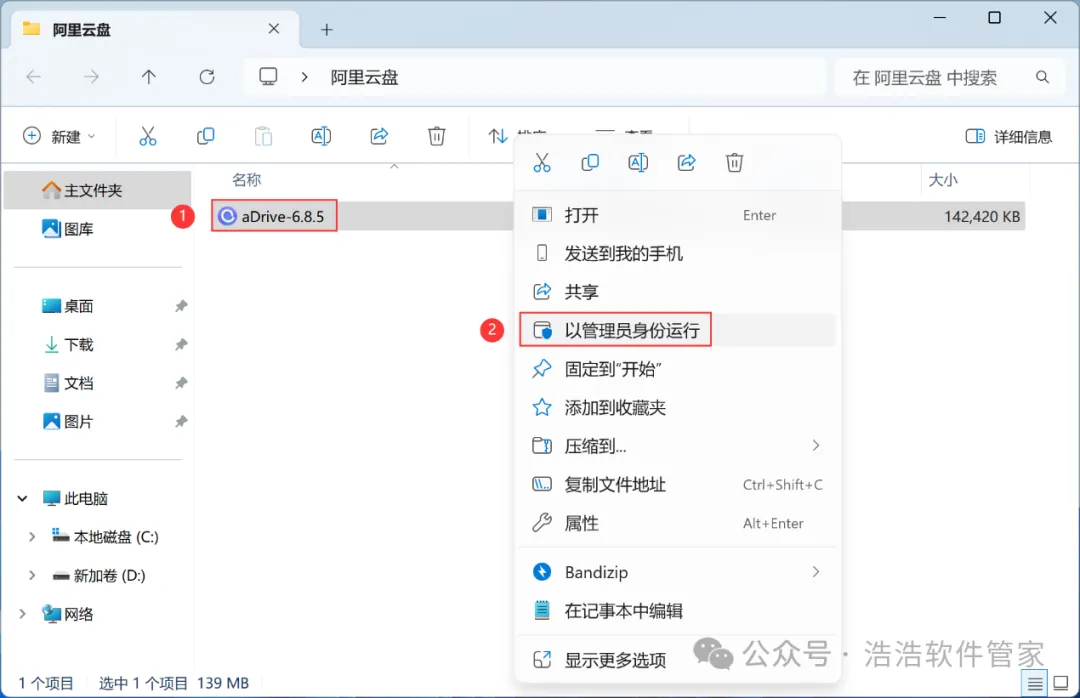Sort by the 名称 column header
Screen dimensions: 1080x698
coord(247,180)
